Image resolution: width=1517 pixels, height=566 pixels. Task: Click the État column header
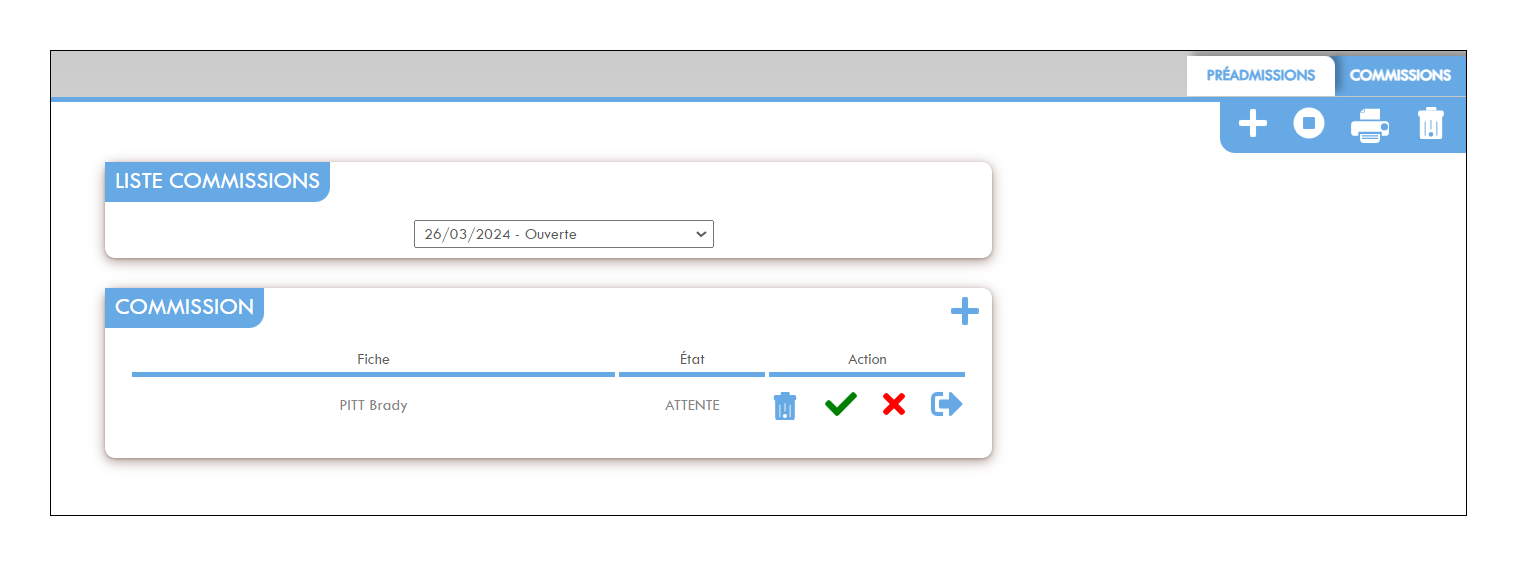(692, 359)
